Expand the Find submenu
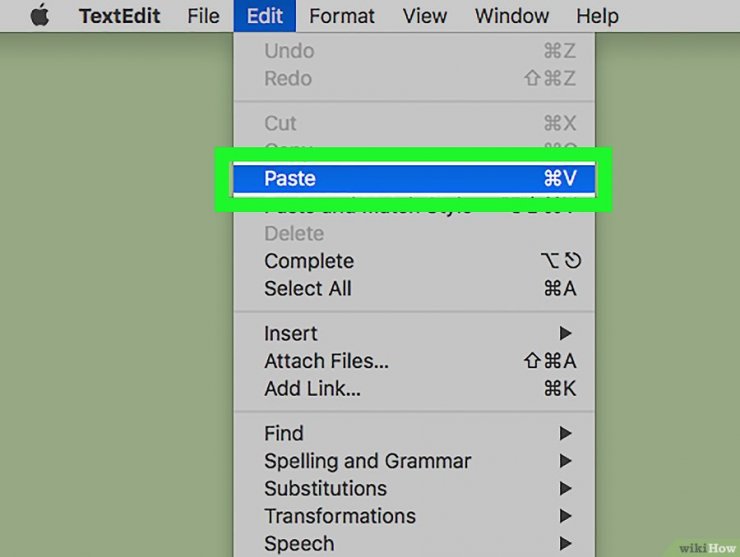This screenshot has width=740, height=557. point(414,433)
